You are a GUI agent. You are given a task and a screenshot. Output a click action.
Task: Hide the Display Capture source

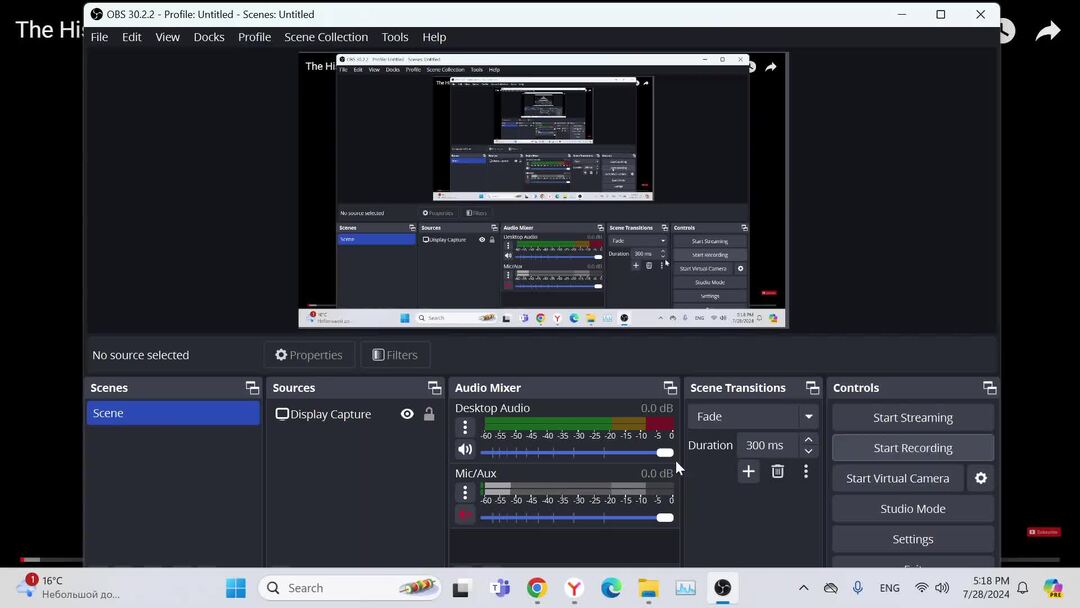(407, 414)
